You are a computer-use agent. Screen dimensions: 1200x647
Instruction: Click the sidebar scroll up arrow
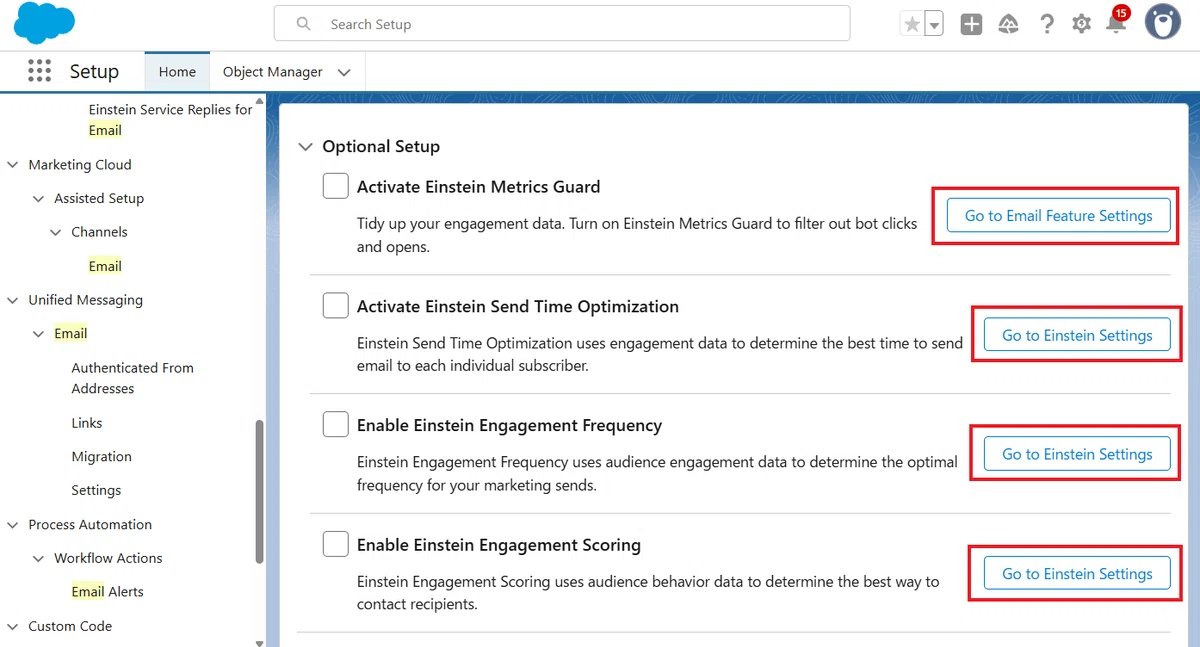click(x=260, y=101)
